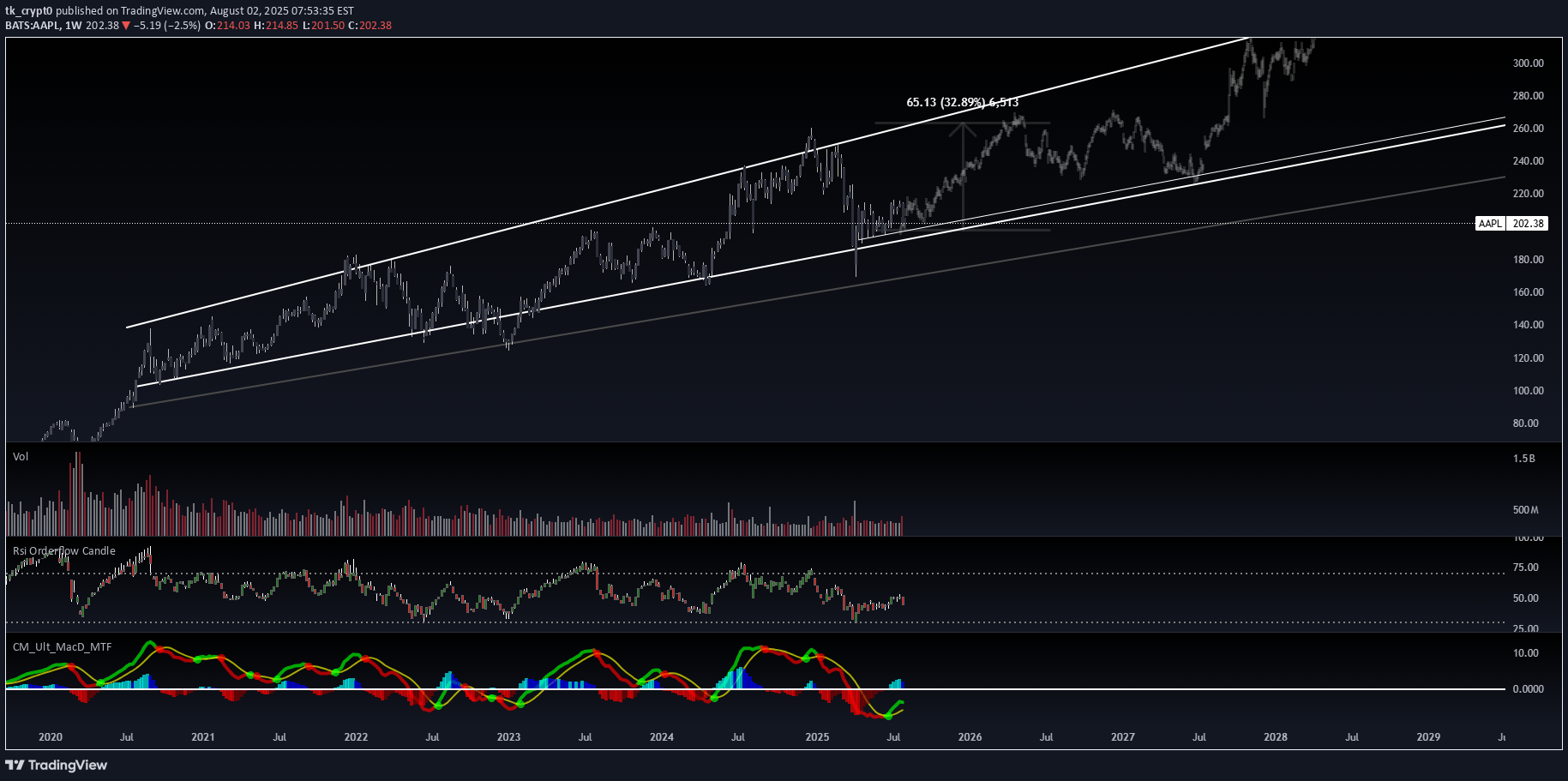Click the 280.00 price axis label
Viewport: 1568px width, 781px height.
coord(1529,96)
